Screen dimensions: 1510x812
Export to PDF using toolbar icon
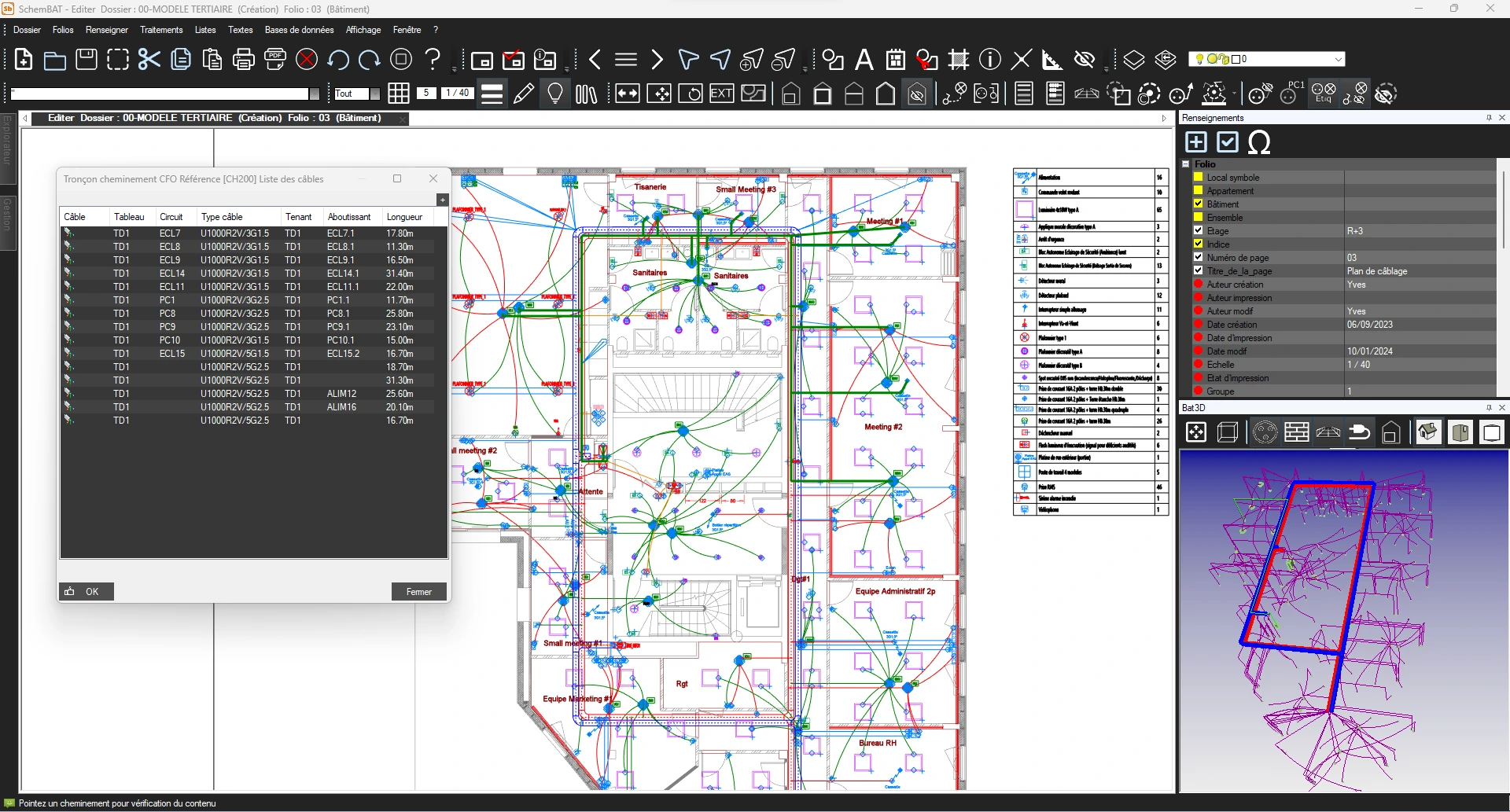click(x=275, y=60)
